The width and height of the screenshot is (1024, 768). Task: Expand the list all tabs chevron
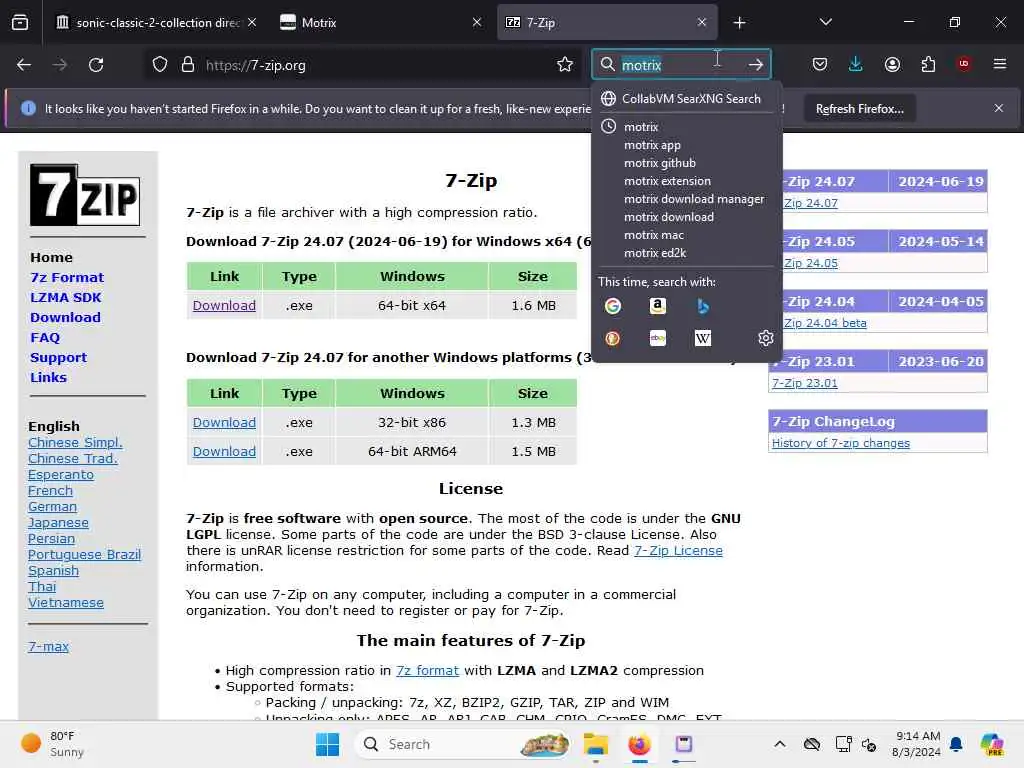[x=825, y=22]
